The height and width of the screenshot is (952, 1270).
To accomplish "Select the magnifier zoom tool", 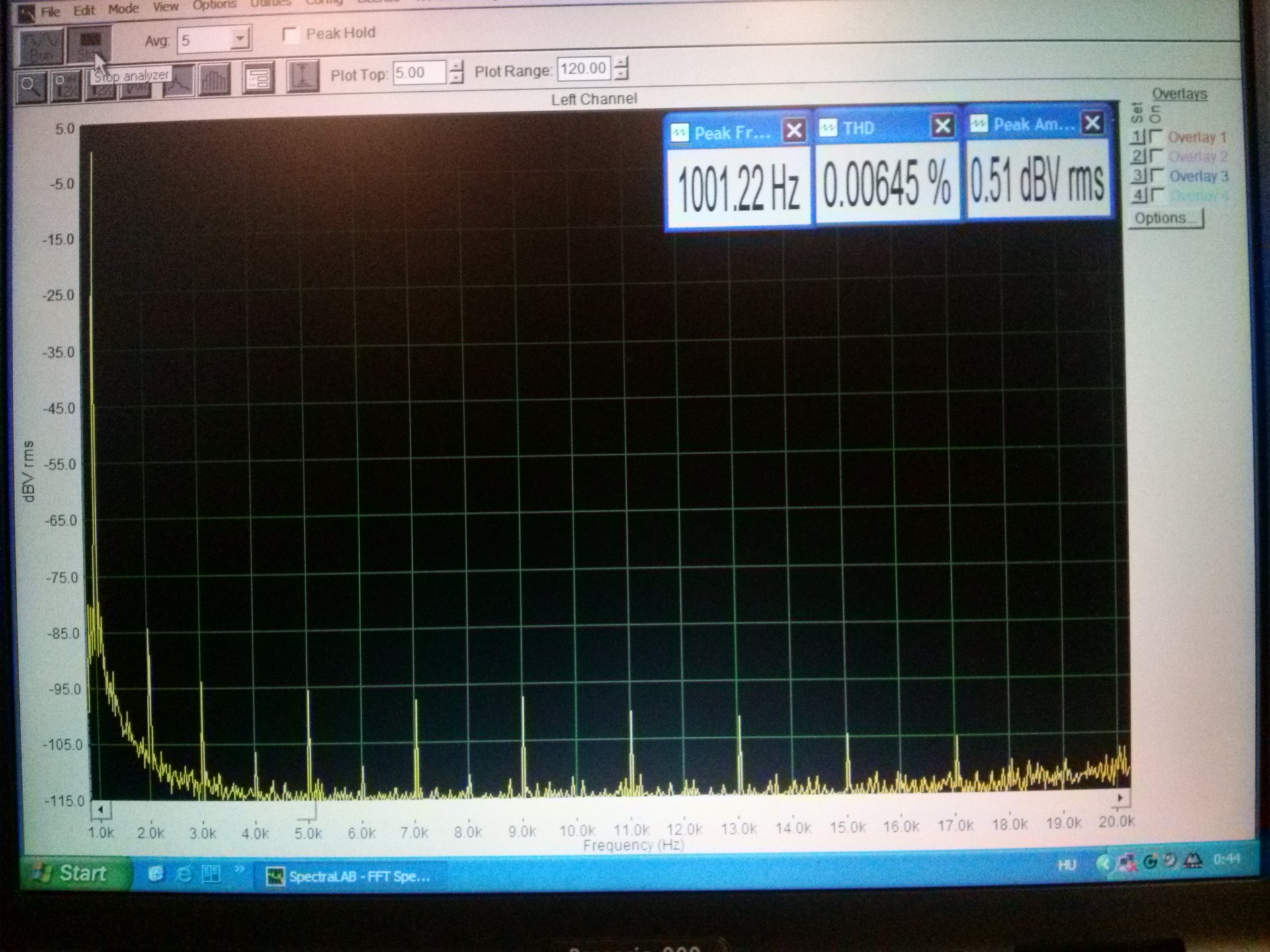I will point(30,86).
